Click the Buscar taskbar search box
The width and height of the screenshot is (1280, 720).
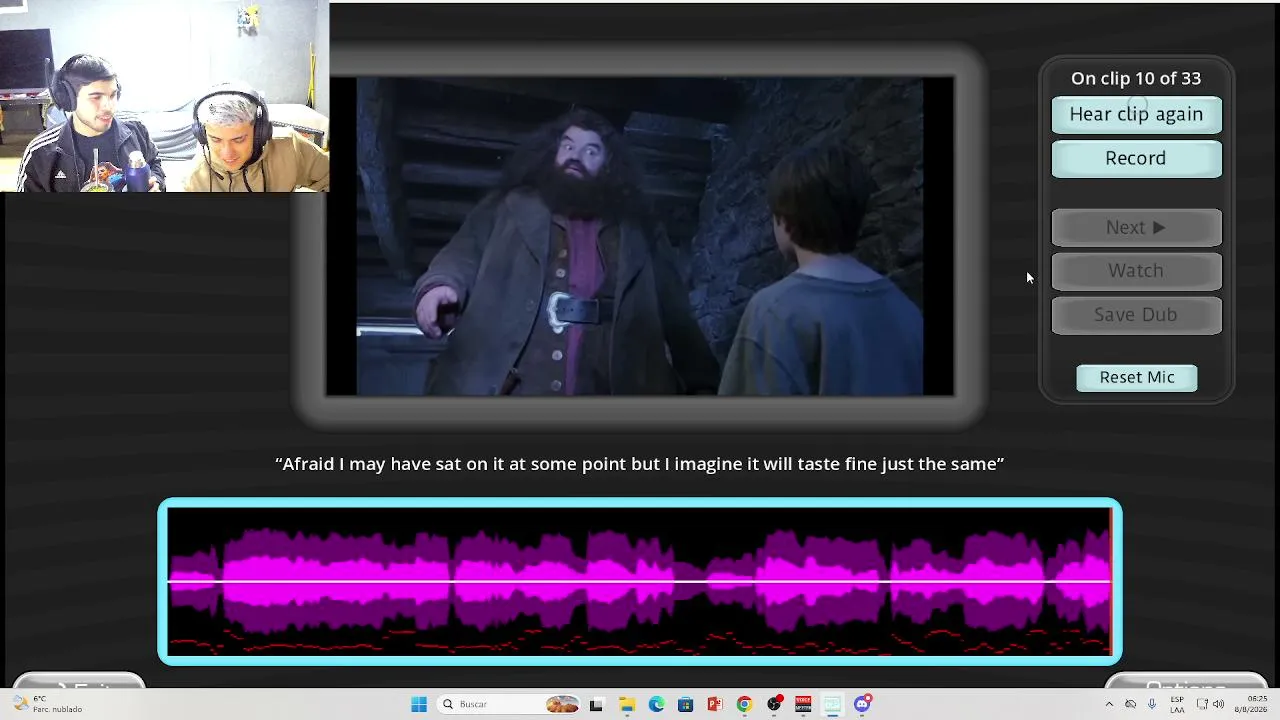tap(510, 704)
